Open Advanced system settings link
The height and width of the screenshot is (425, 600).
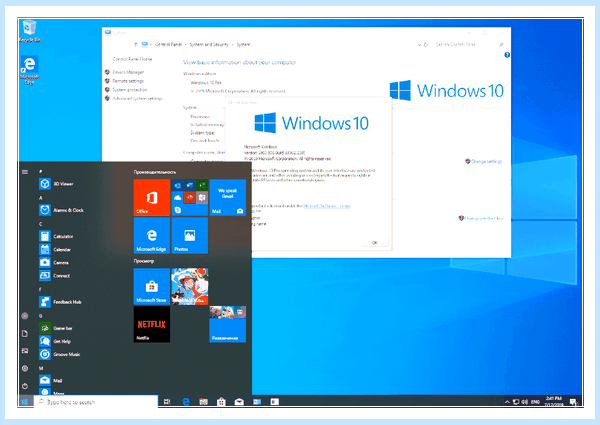click(x=137, y=98)
